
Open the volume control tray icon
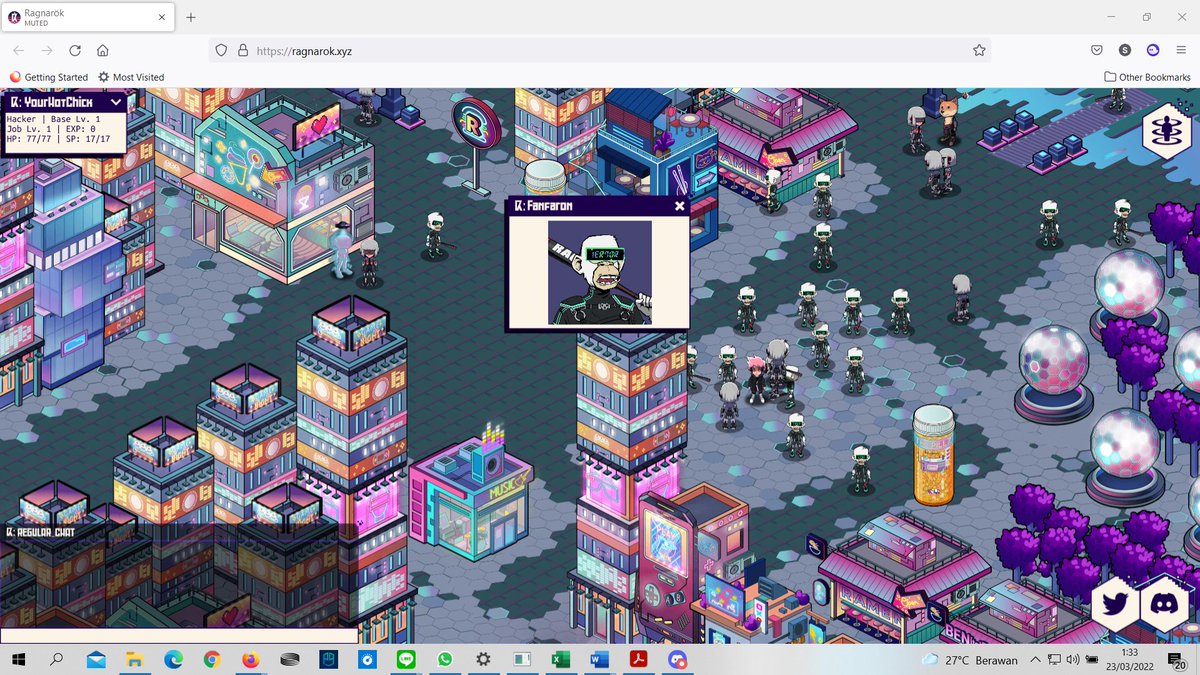click(1072, 660)
